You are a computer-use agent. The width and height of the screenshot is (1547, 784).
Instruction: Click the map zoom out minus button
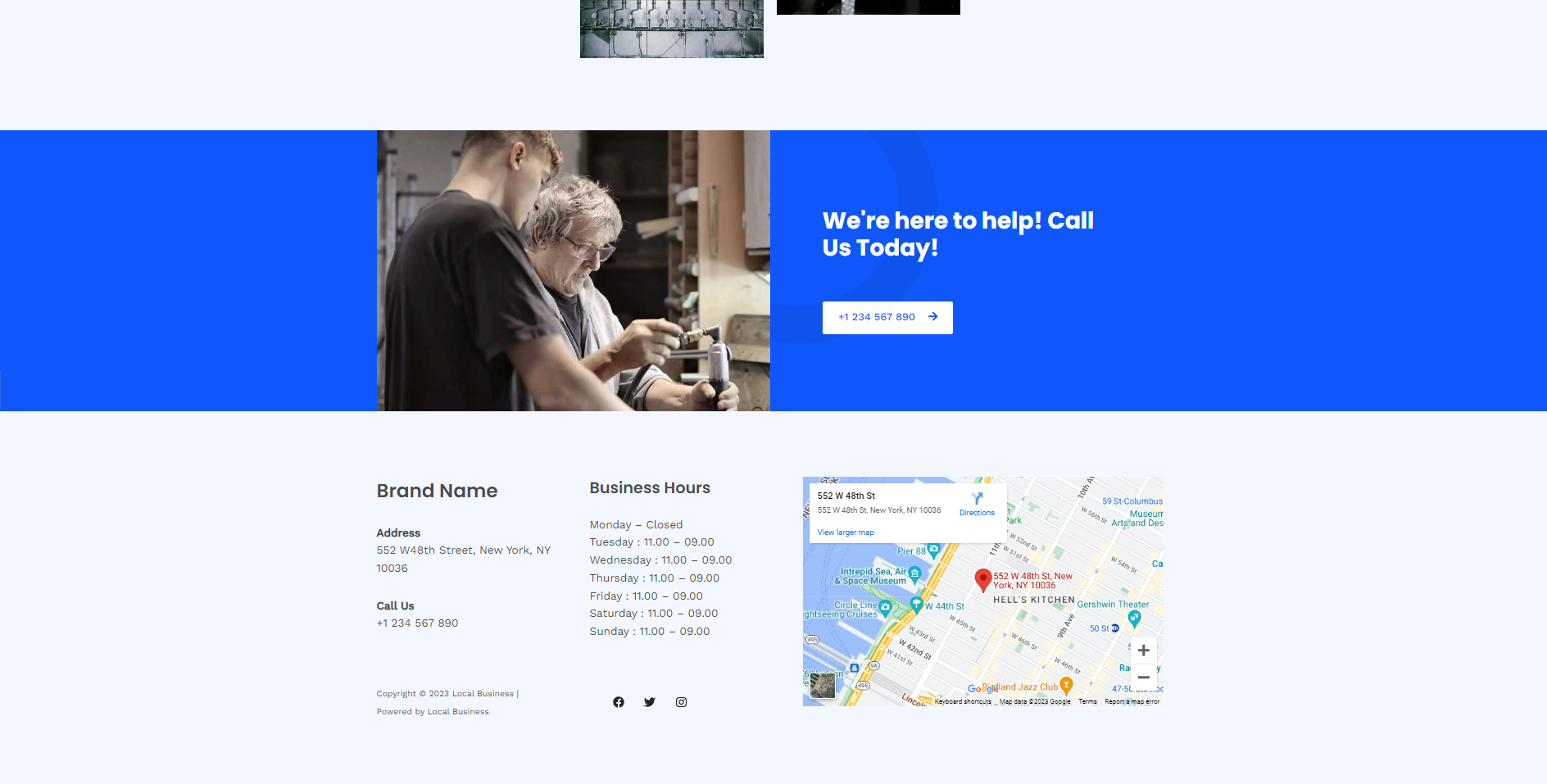pos(1144,678)
